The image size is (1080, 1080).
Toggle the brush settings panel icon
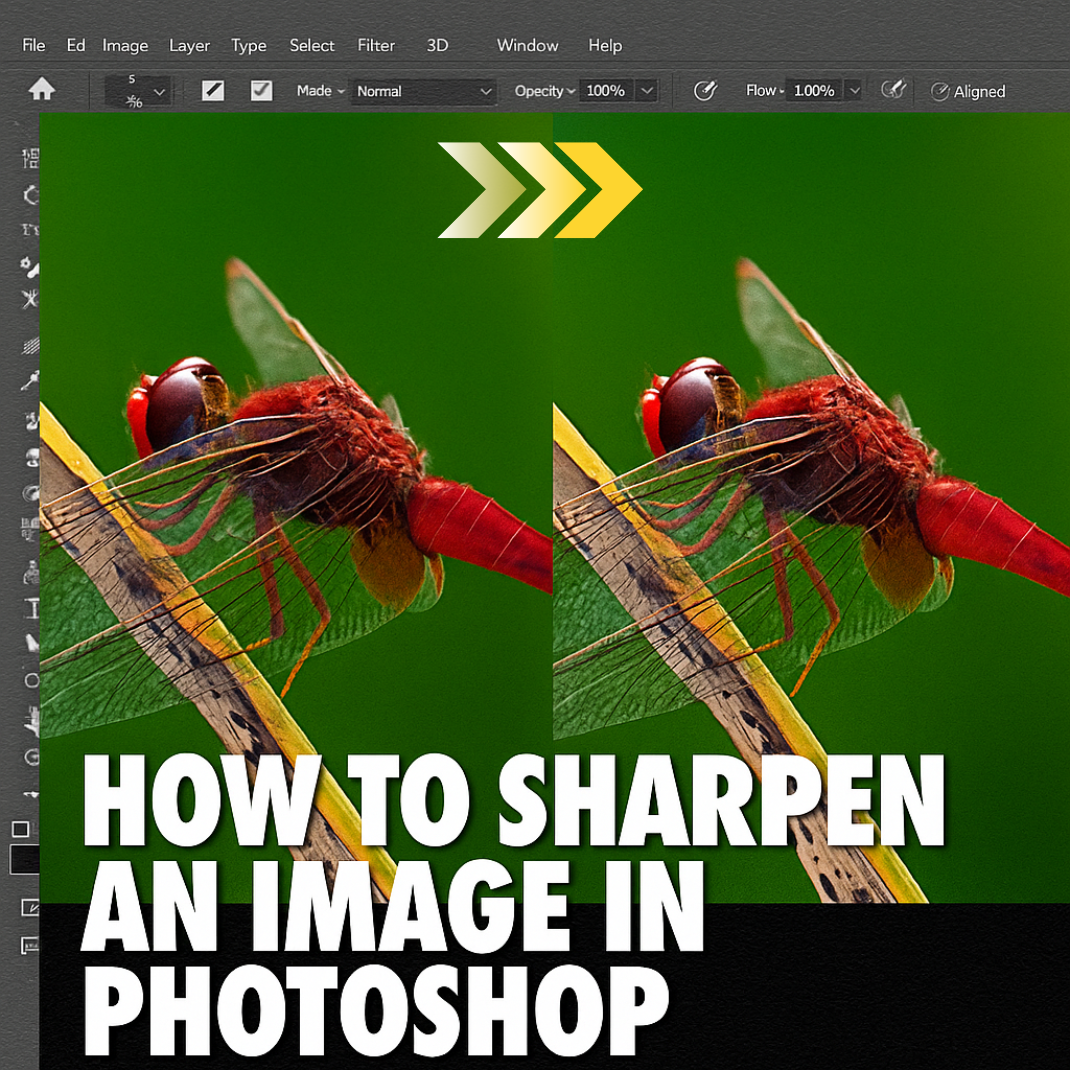pos(213,90)
